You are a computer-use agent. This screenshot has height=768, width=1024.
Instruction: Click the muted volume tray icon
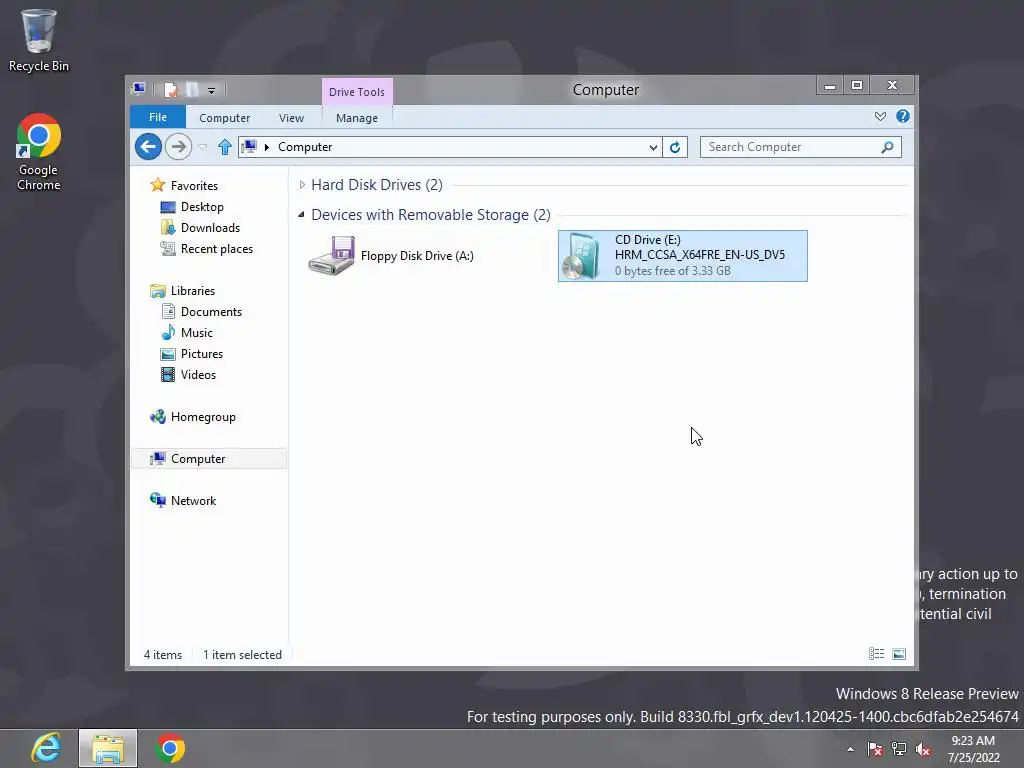click(x=923, y=749)
